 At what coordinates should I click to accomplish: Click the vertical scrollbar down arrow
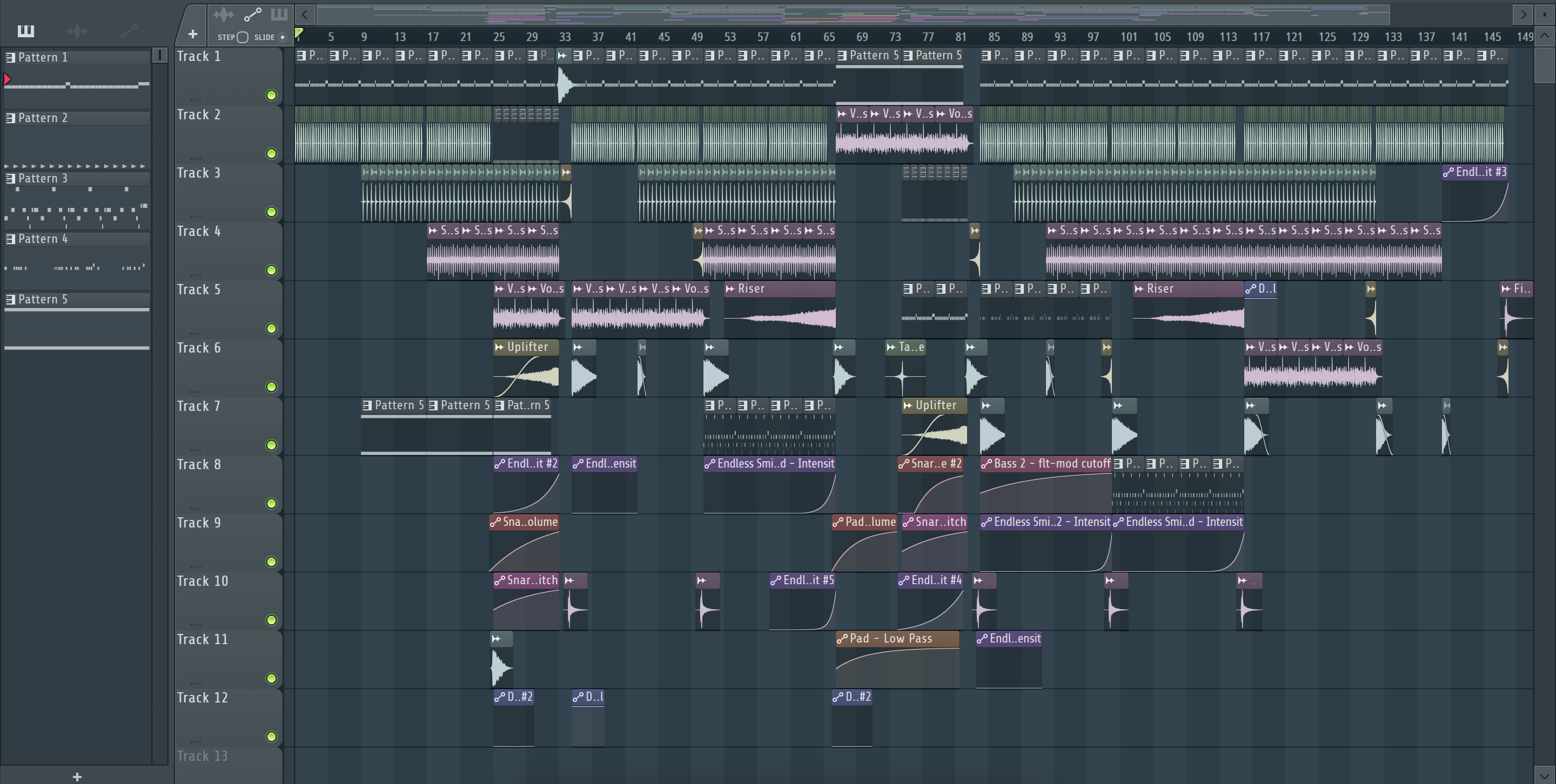pos(1545,775)
